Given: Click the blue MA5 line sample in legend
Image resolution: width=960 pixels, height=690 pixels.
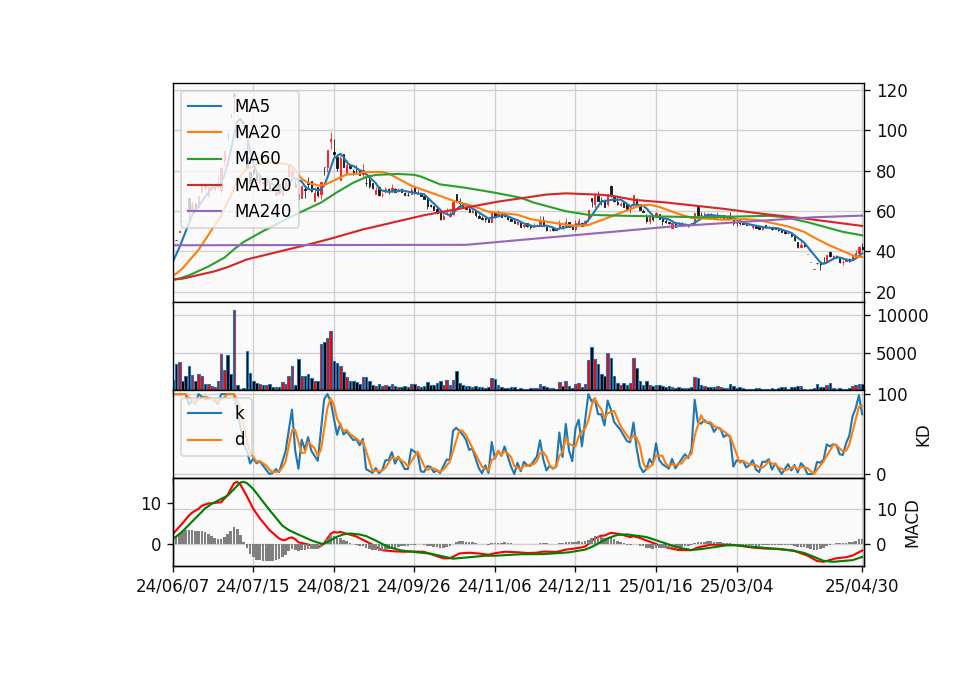Looking at the screenshot, I should [204, 106].
